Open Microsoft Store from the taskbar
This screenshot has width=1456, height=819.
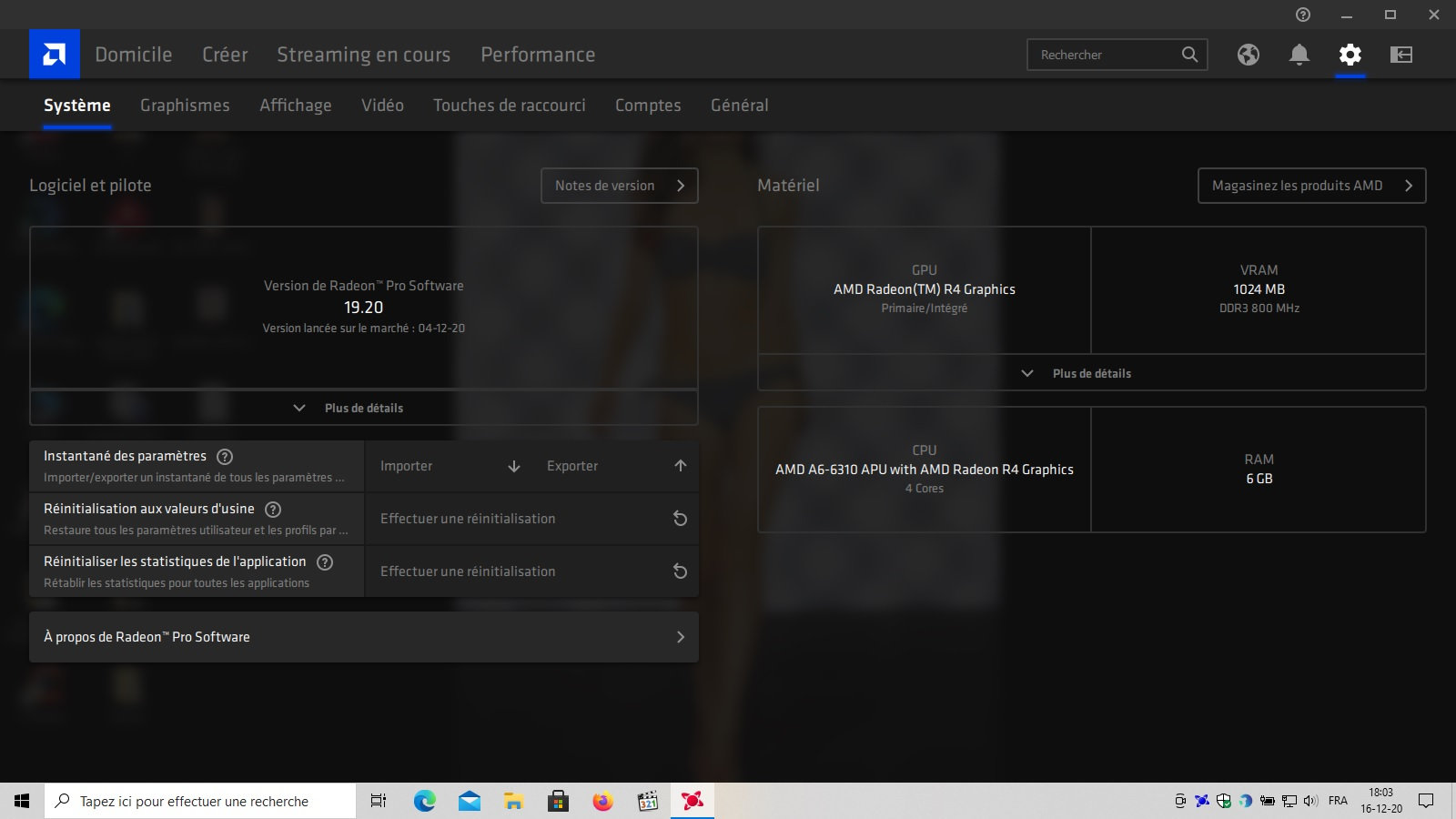point(558,801)
